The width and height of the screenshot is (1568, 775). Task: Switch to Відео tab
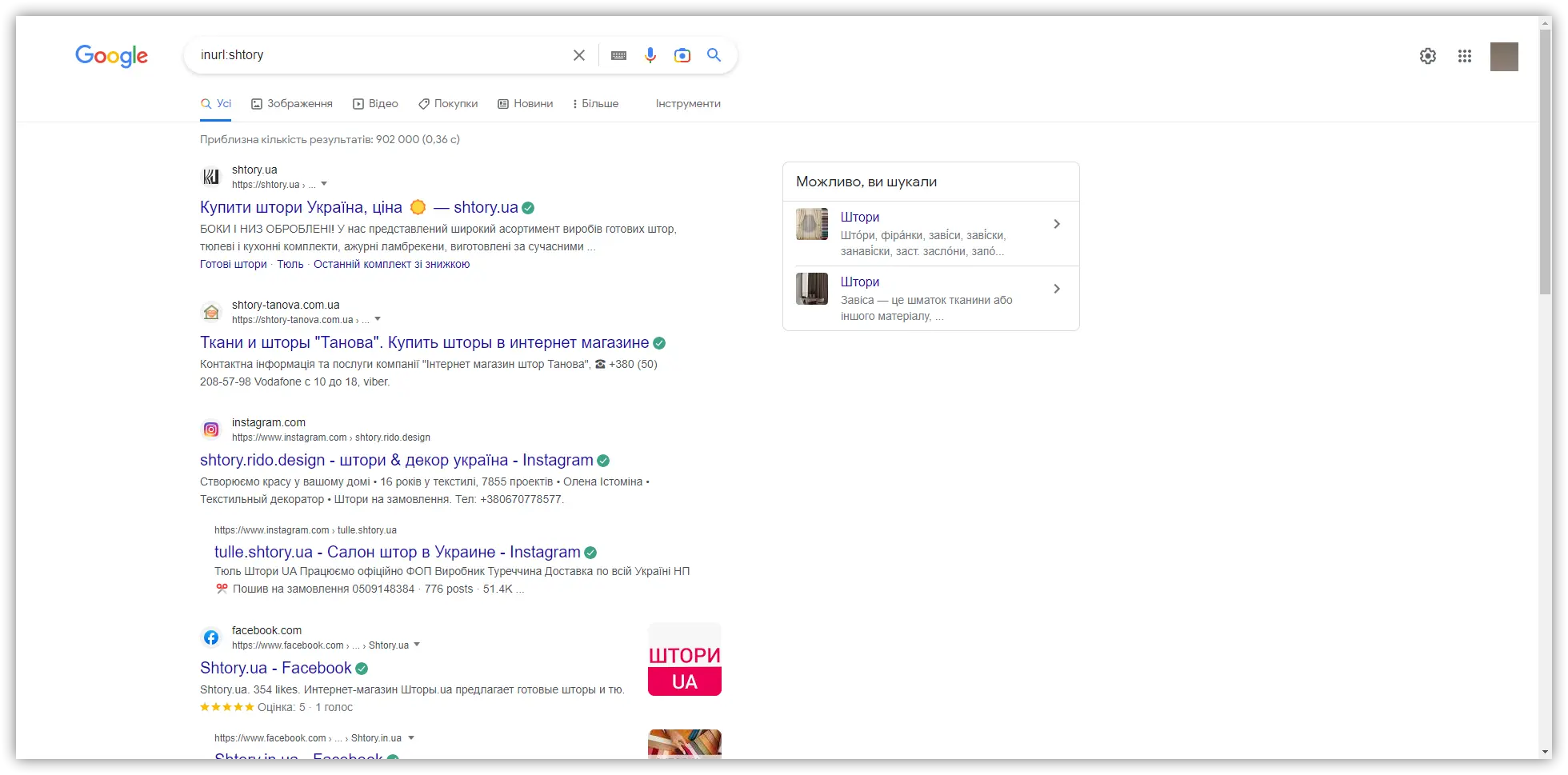(x=376, y=104)
